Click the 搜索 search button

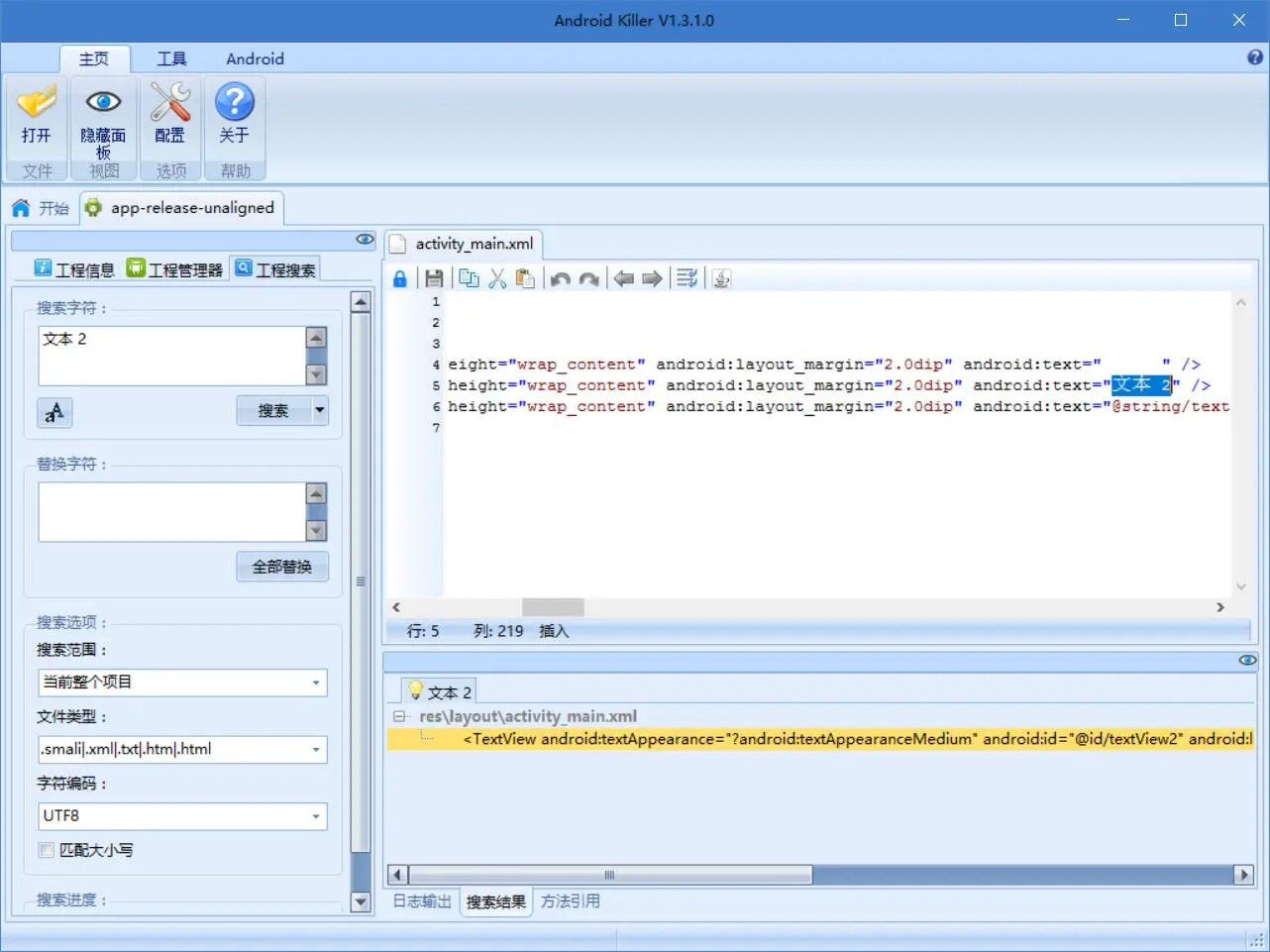point(274,410)
